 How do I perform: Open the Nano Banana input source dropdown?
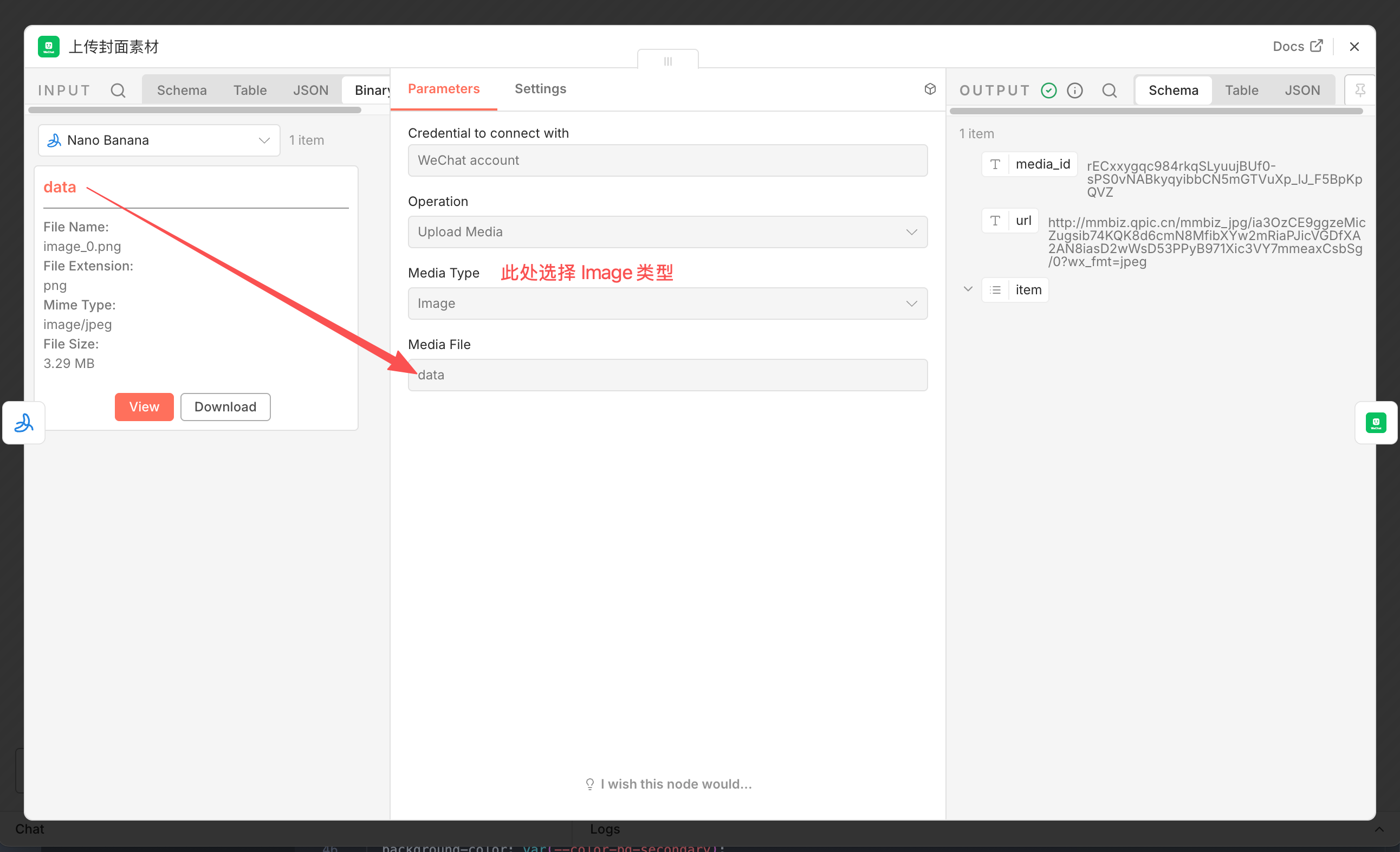pyautogui.click(x=159, y=140)
